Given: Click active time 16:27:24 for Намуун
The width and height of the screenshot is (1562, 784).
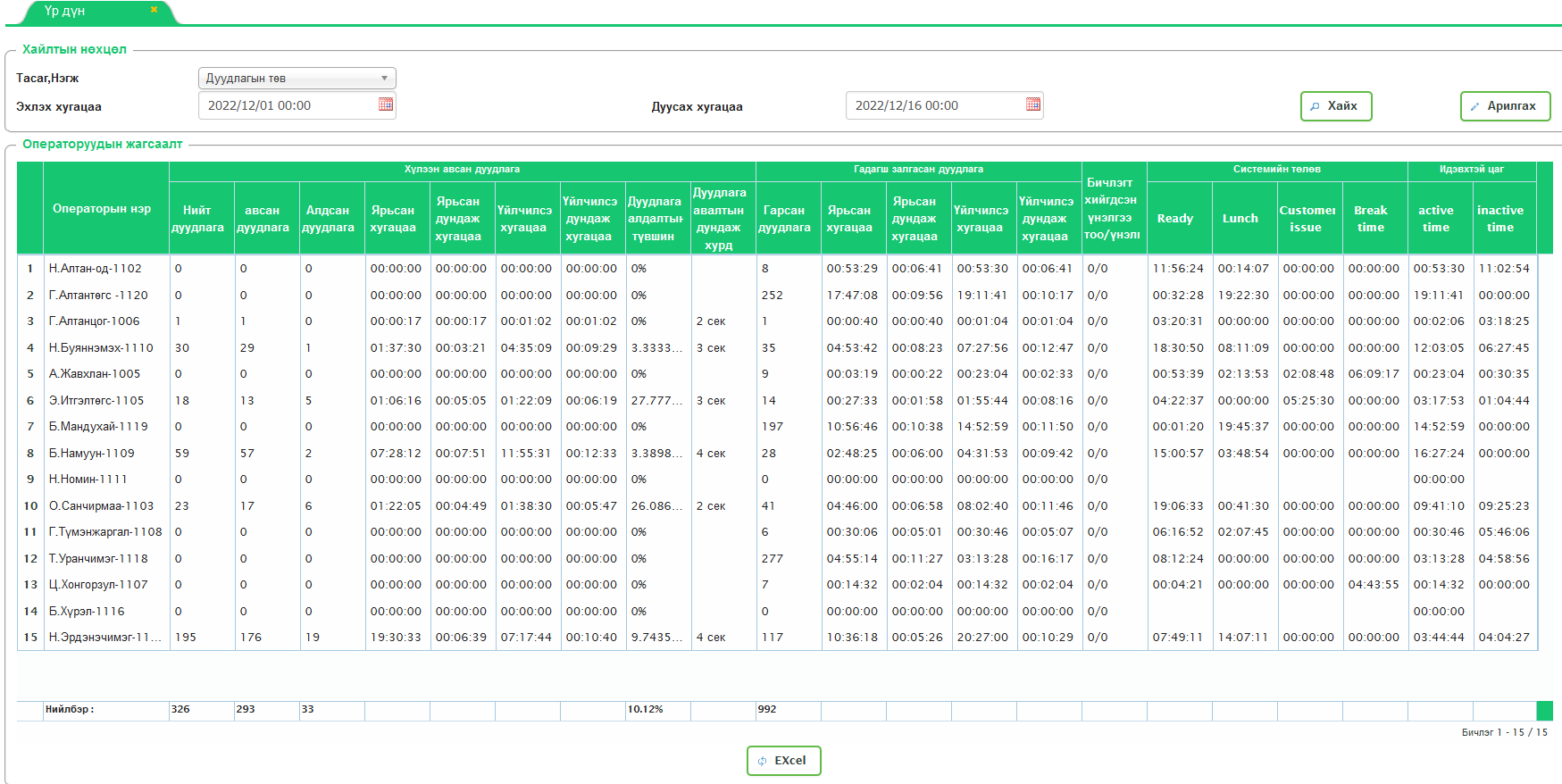Looking at the screenshot, I should pos(1439,454).
